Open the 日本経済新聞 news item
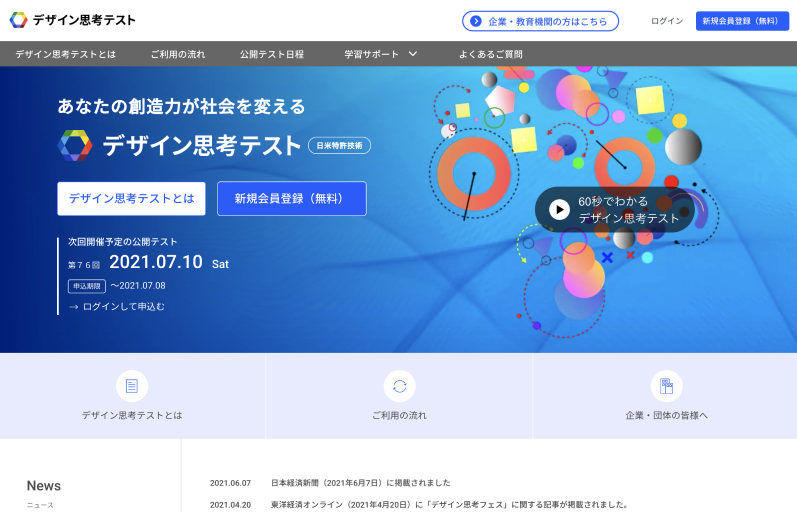This screenshot has width=797, height=512. coord(360,483)
